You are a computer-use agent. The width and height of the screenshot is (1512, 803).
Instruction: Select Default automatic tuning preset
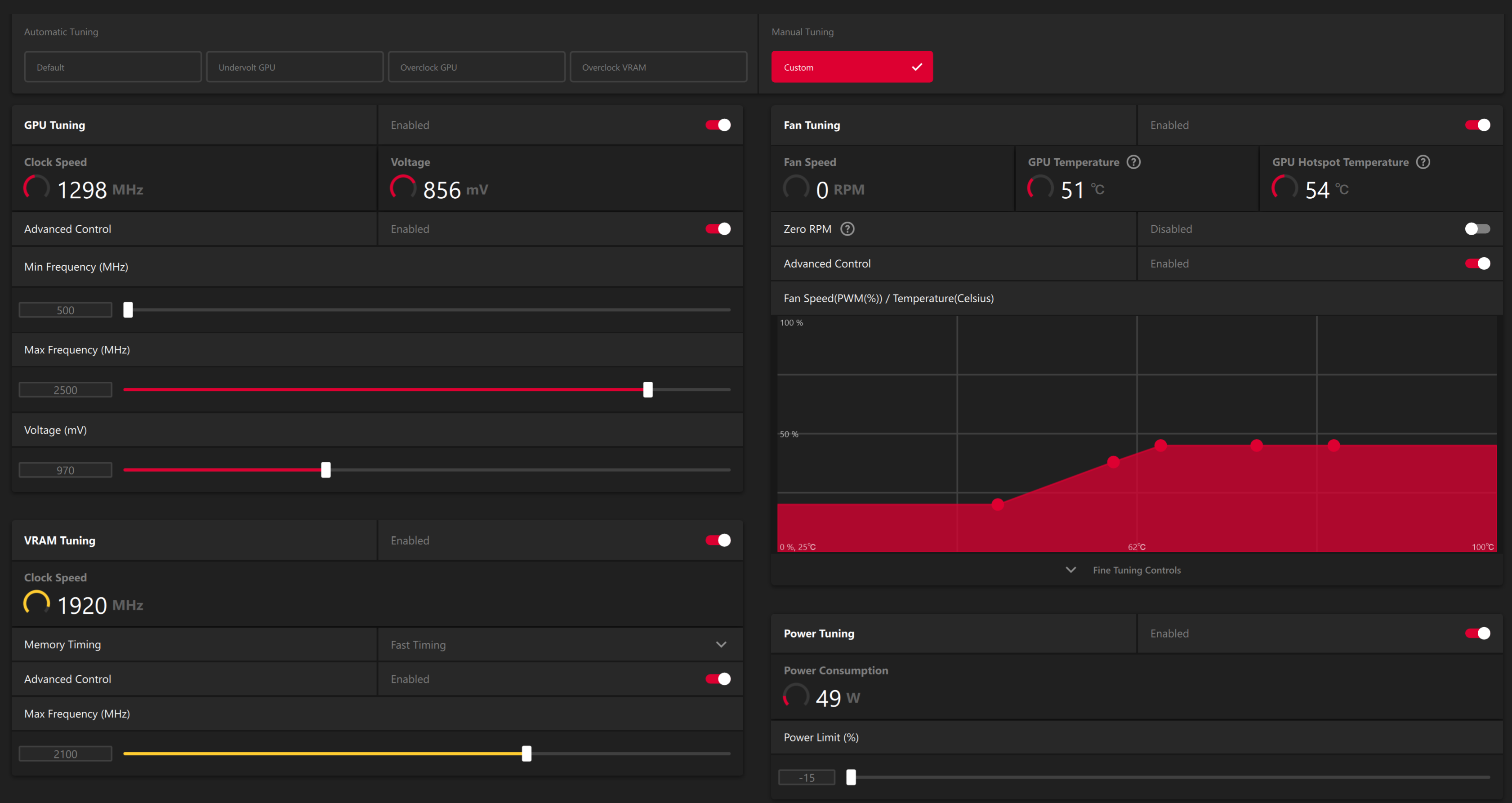click(113, 67)
